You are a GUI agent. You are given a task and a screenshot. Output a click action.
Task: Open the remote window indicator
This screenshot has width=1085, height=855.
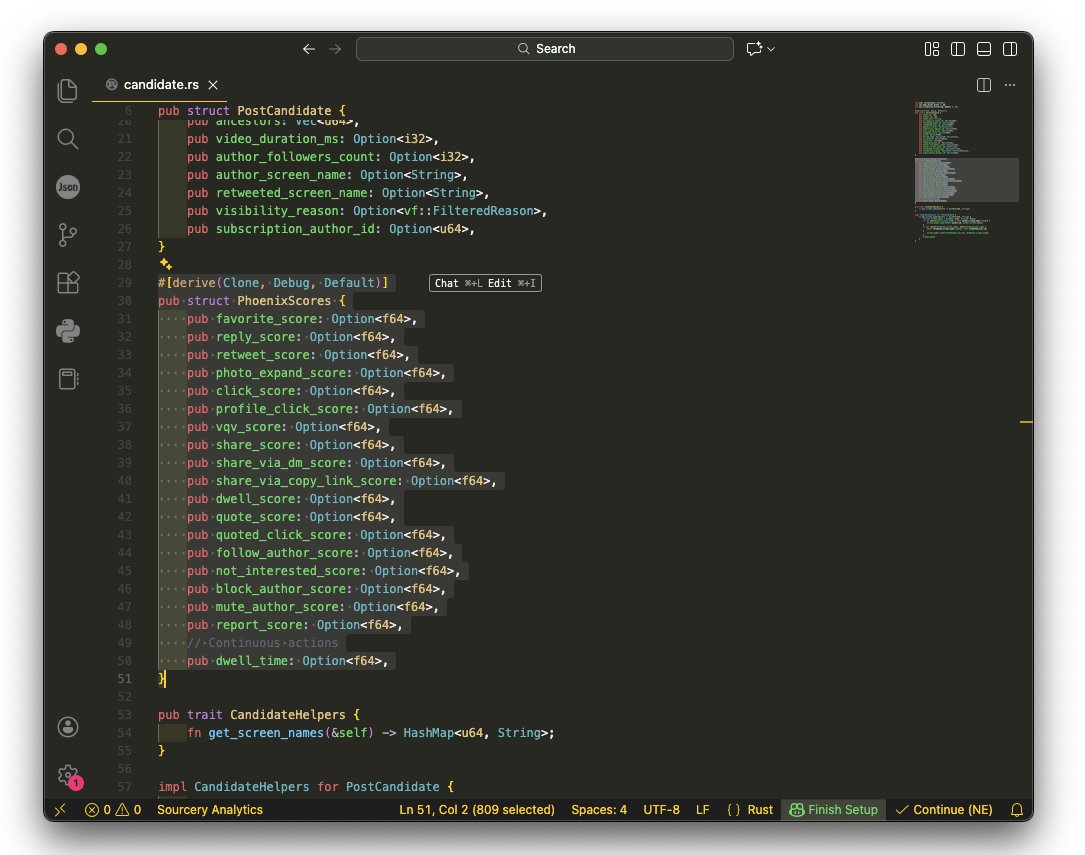click(x=60, y=810)
